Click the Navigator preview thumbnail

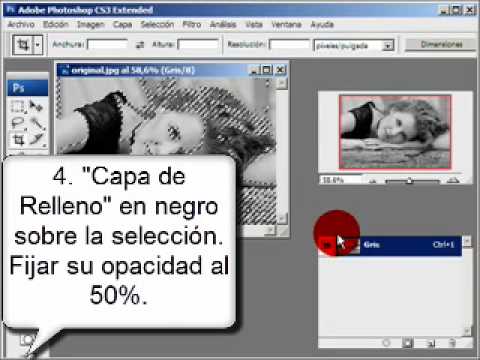point(395,132)
